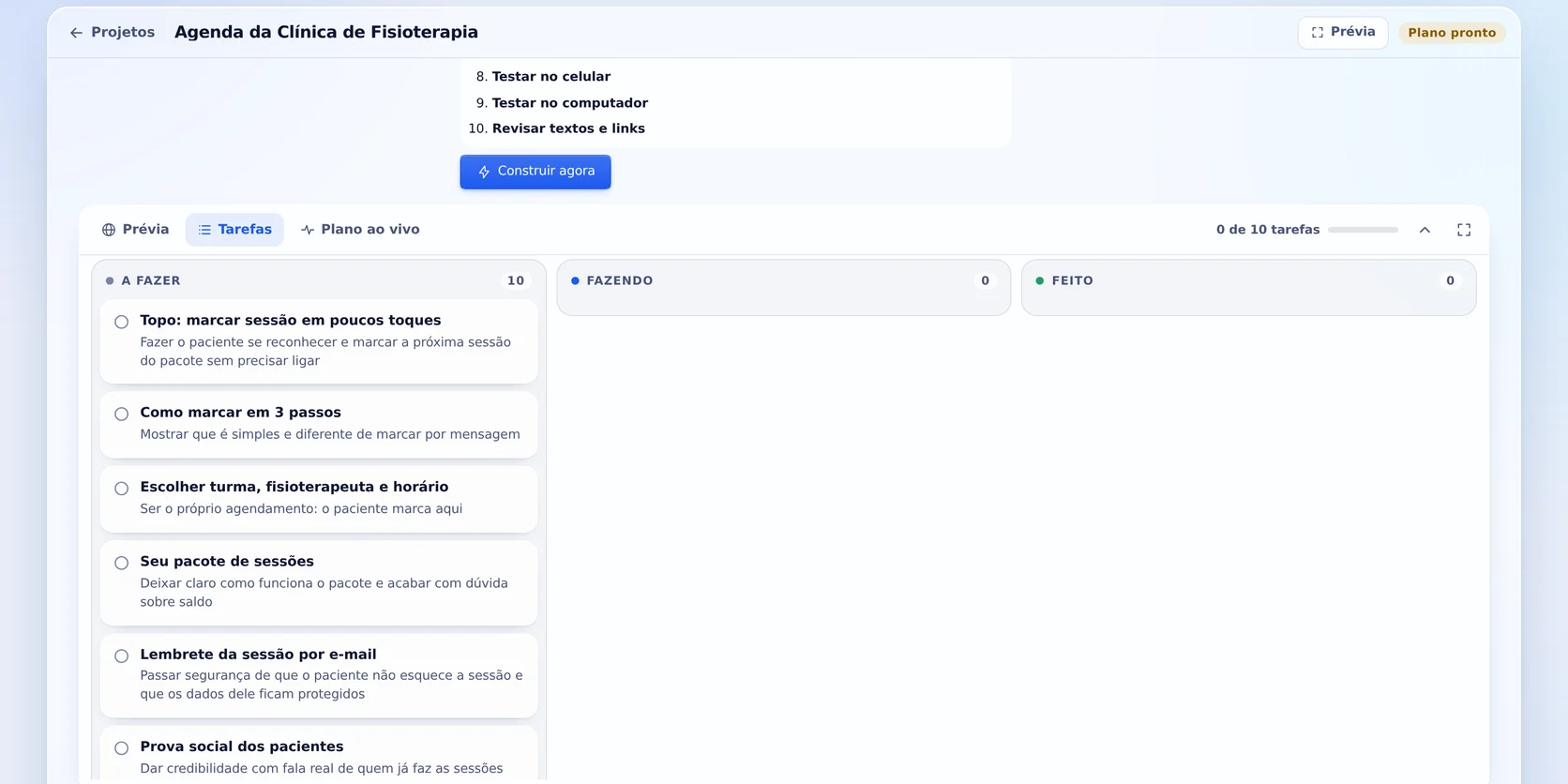The image size is (1568, 784).
Task: Click the title 'Agenda da Clínica de Fisioterapia'
Action: pos(326,32)
